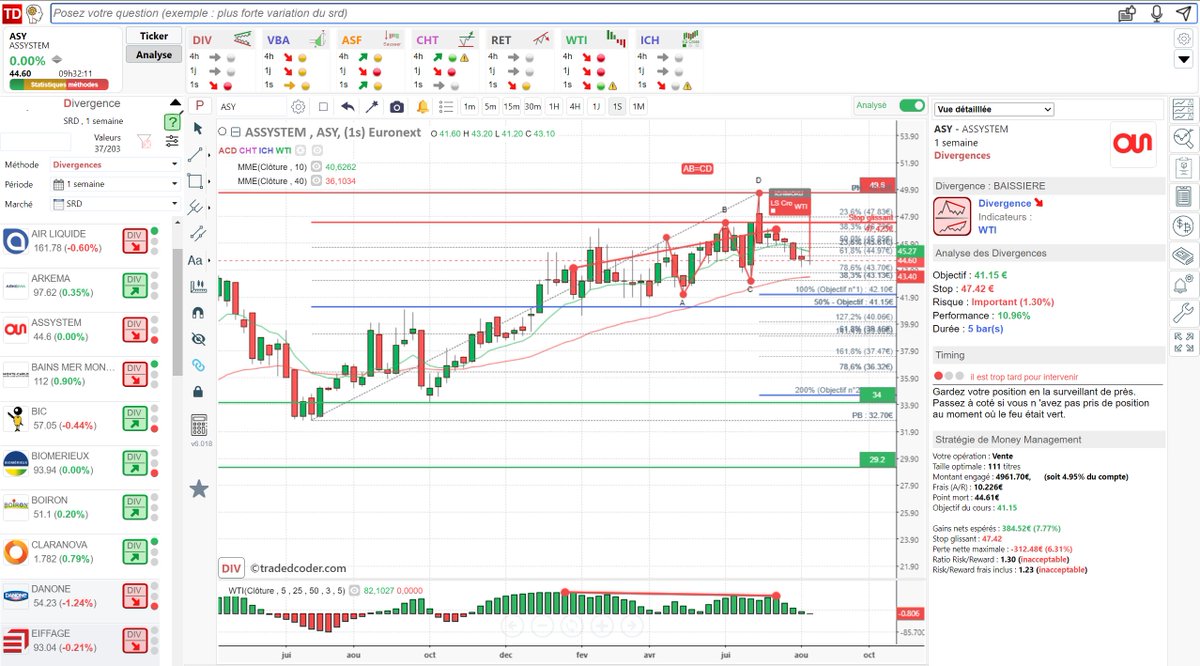
Task: Select the 4H timeframe
Action: click(x=575, y=107)
